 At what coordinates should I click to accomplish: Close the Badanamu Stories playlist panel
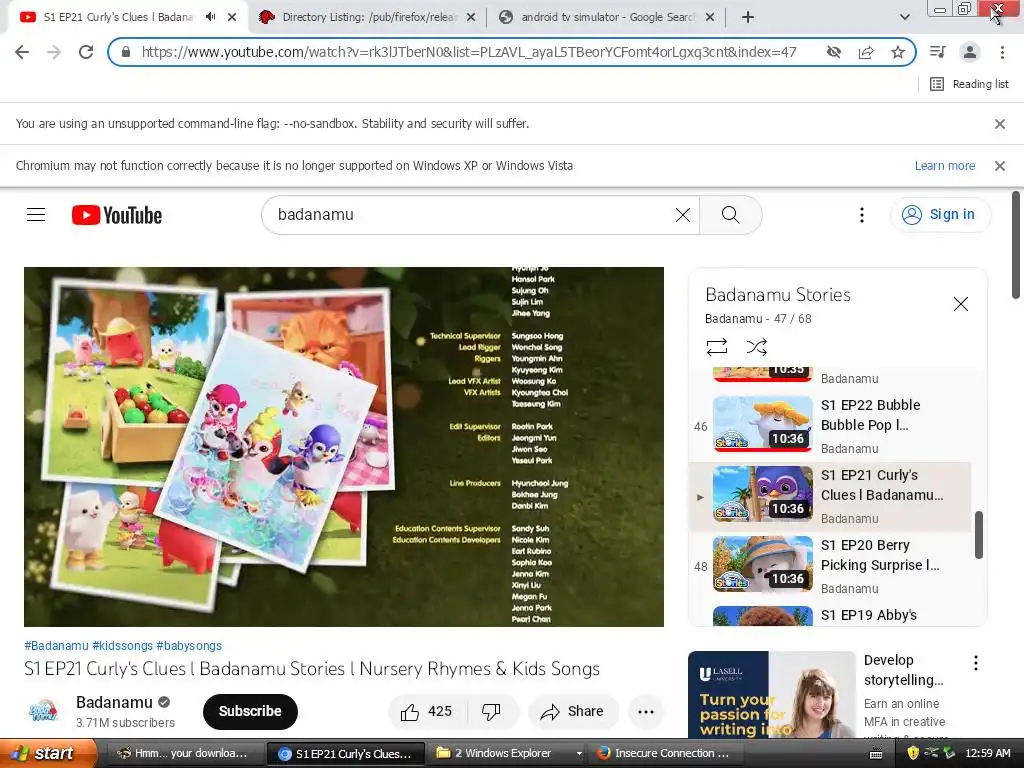pos(960,304)
